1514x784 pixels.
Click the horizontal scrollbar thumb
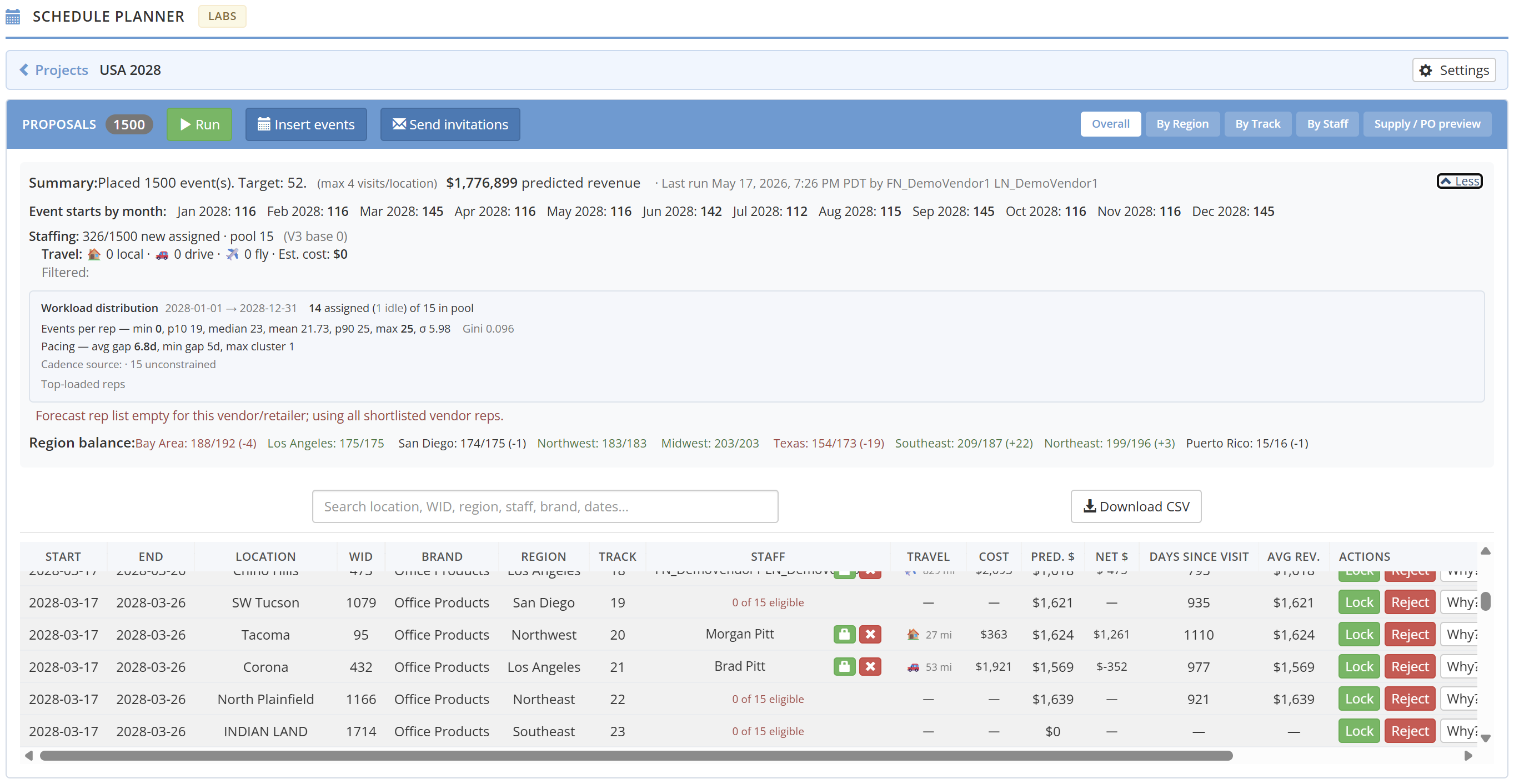636,755
